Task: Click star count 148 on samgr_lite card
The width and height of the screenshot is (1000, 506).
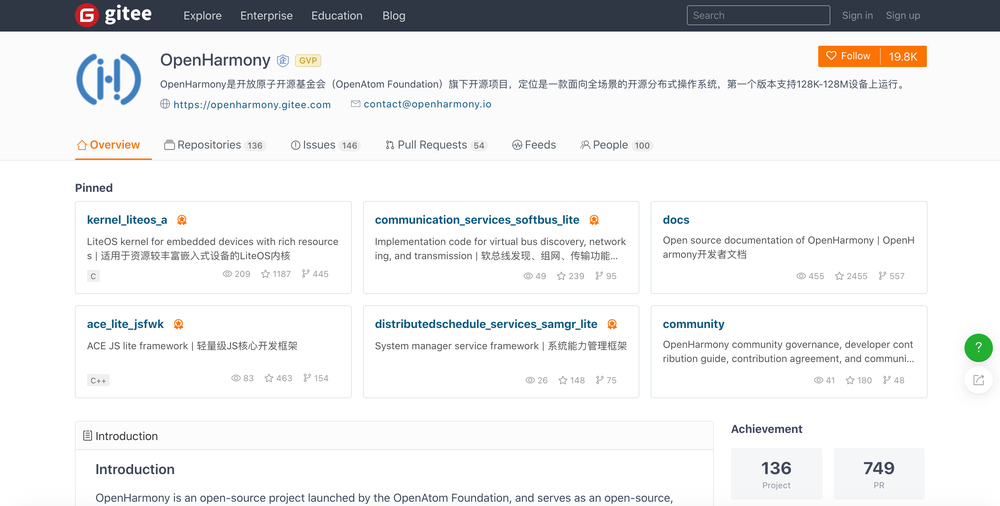Action: (571, 380)
